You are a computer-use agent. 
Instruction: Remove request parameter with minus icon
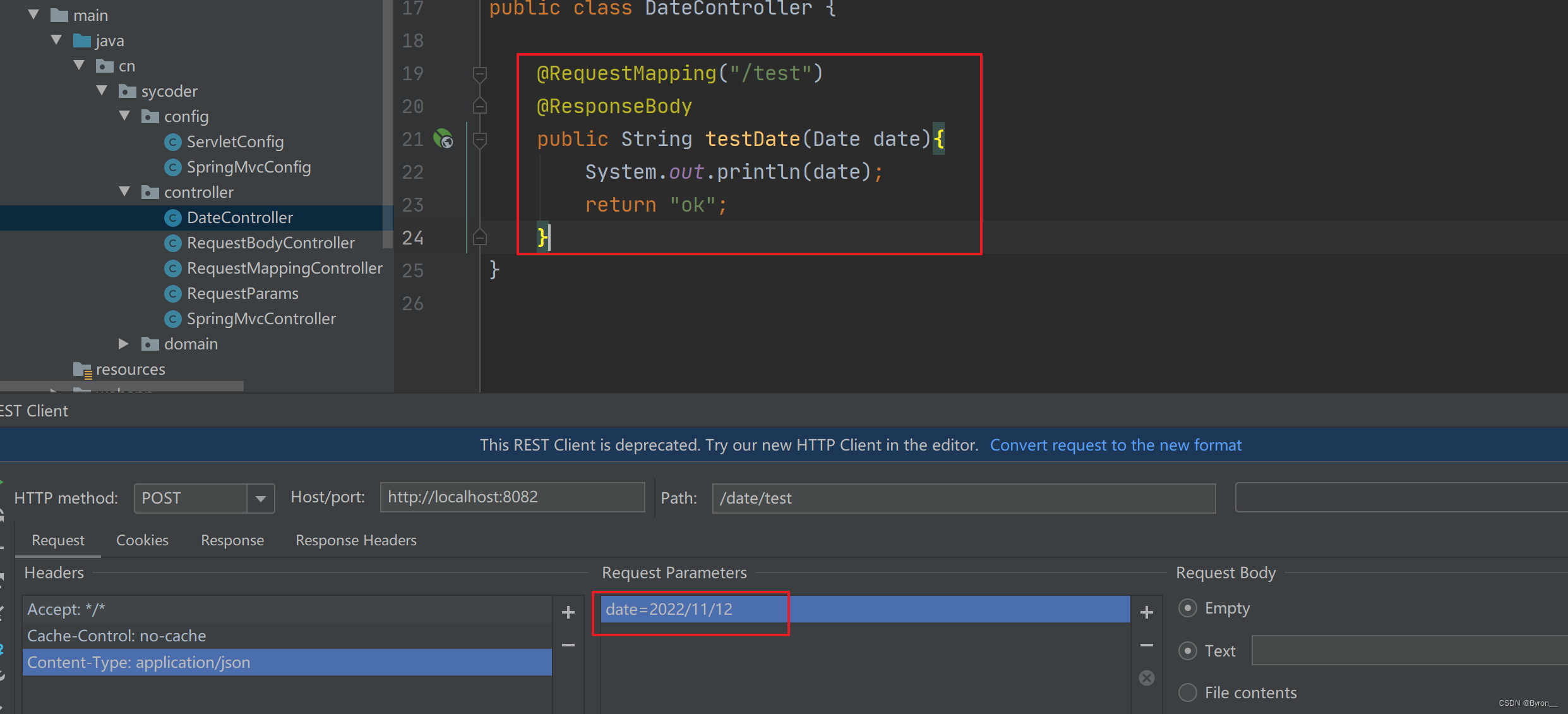(x=1147, y=645)
